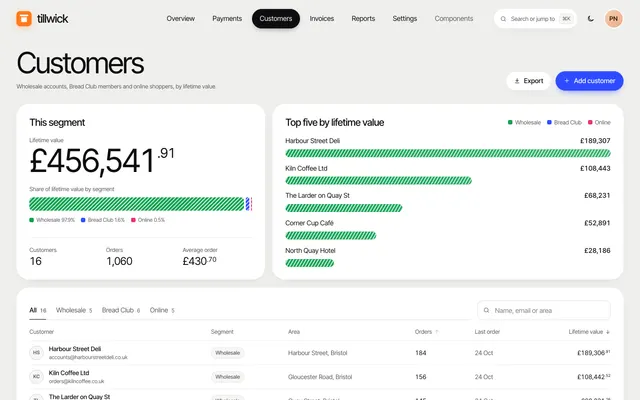Click the accounts@harbourstreetdeli.co.uk email
Screen dimensions: 640x400
(x=88, y=357)
